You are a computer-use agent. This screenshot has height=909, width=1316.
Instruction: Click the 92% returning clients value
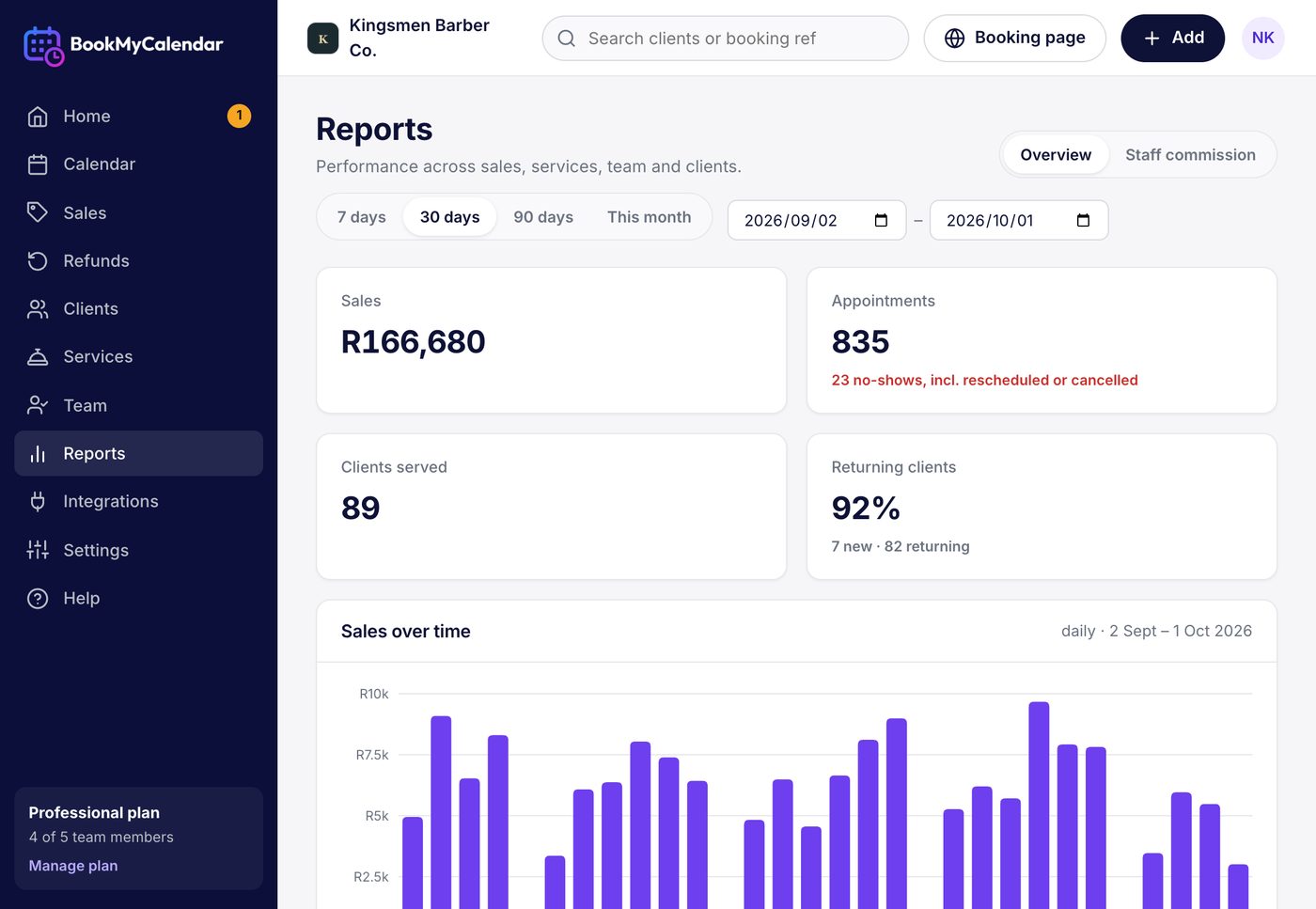click(x=866, y=509)
